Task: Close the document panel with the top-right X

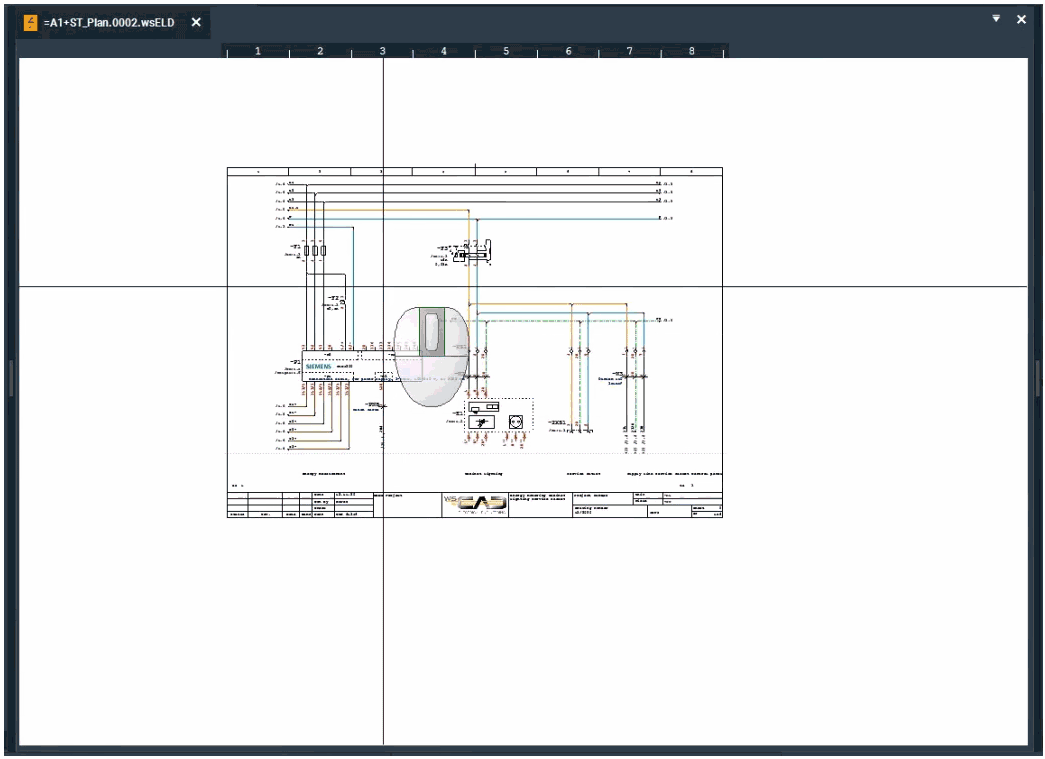Action: (1021, 19)
